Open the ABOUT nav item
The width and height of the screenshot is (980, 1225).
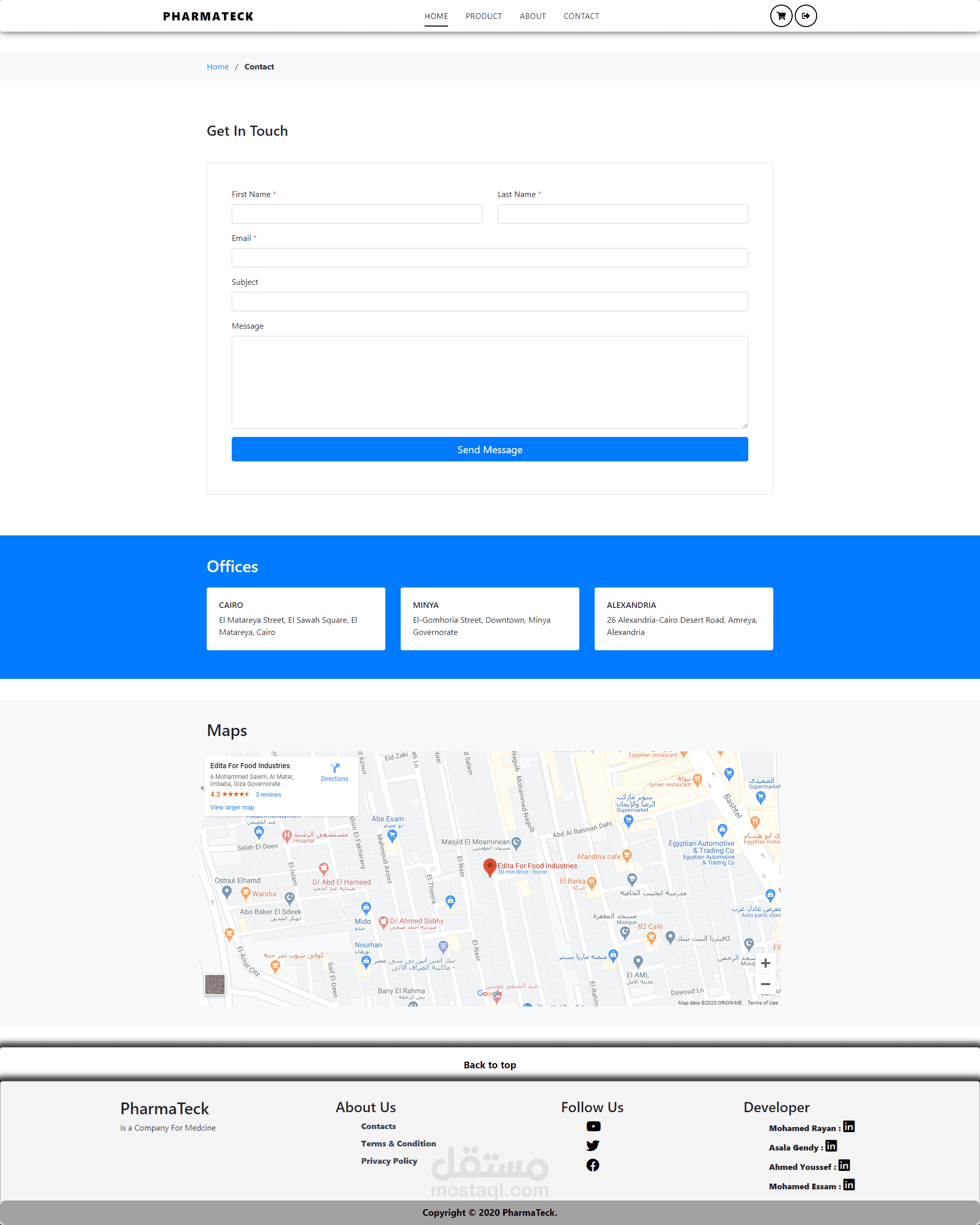pyautogui.click(x=532, y=16)
